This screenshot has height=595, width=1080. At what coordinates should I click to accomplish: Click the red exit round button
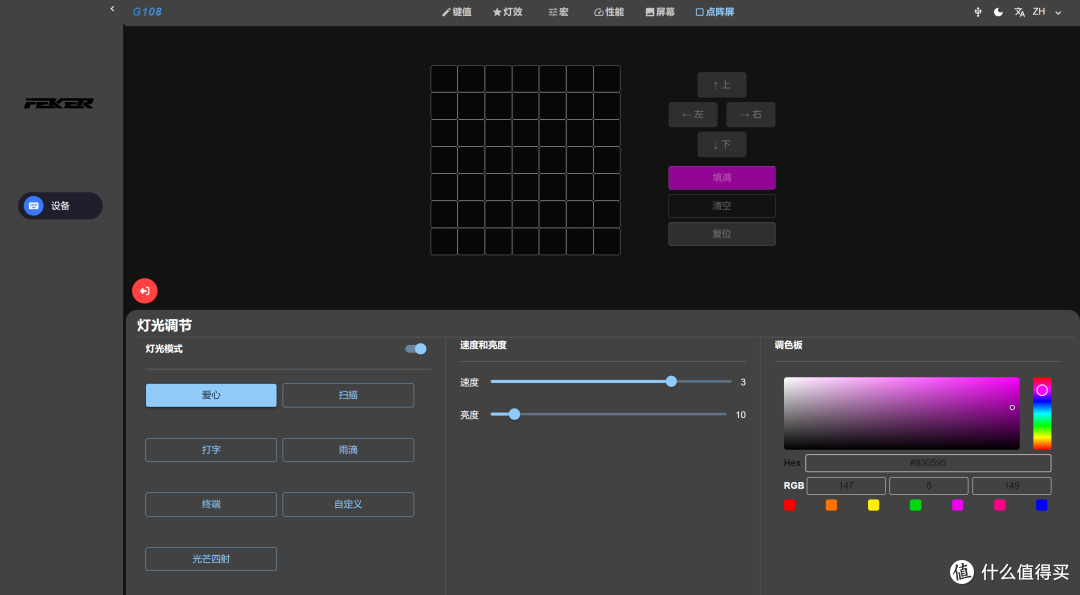coord(145,291)
